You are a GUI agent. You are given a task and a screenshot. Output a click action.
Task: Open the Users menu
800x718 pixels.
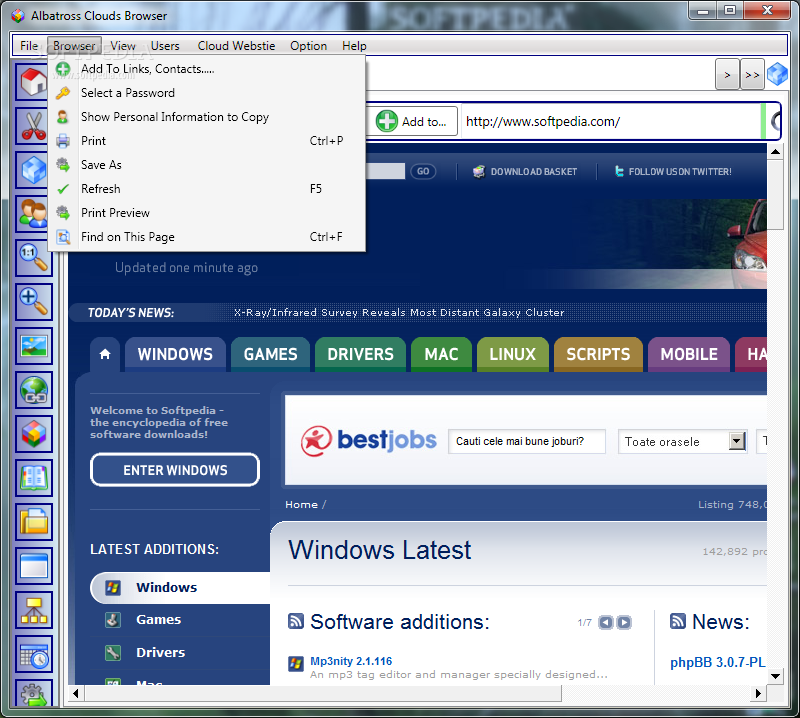tap(165, 46)
